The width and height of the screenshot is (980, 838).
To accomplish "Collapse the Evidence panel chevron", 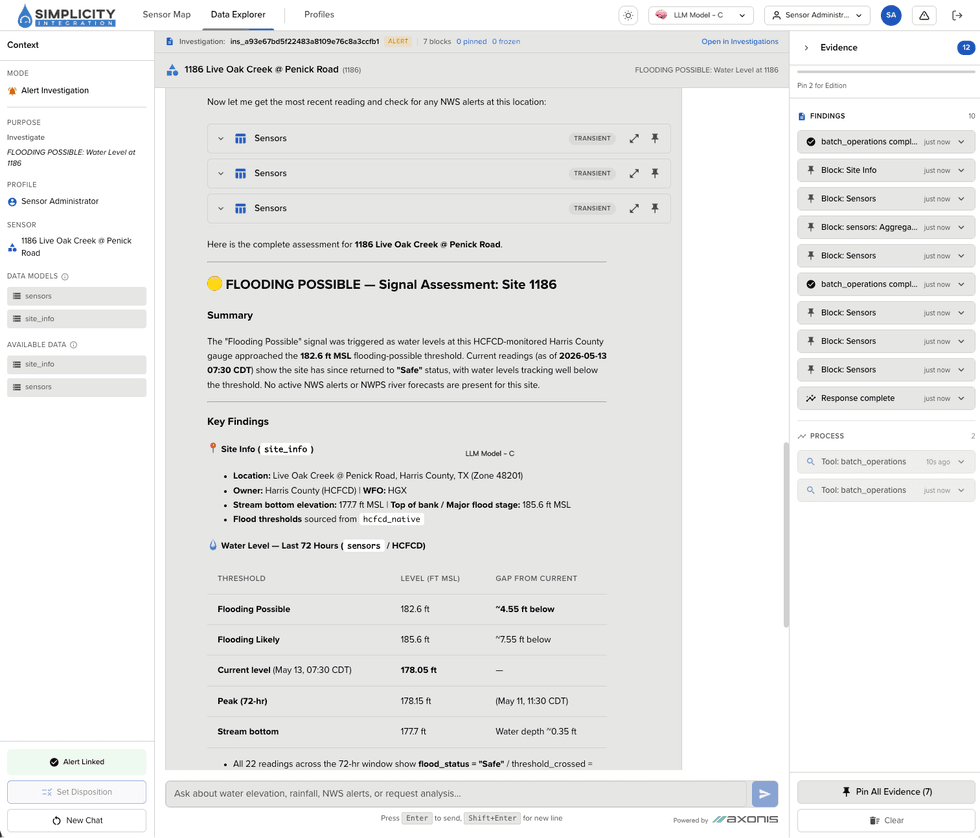I will [x=806, y=47].
